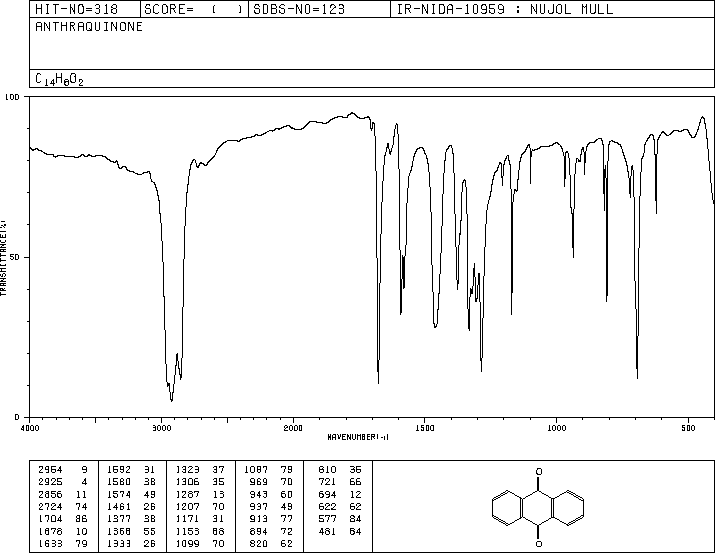The width and height of the screenshot is (715, 553).
Task: Click the WAVENUMBER x-axis label
Action: (x=358, y=437)
